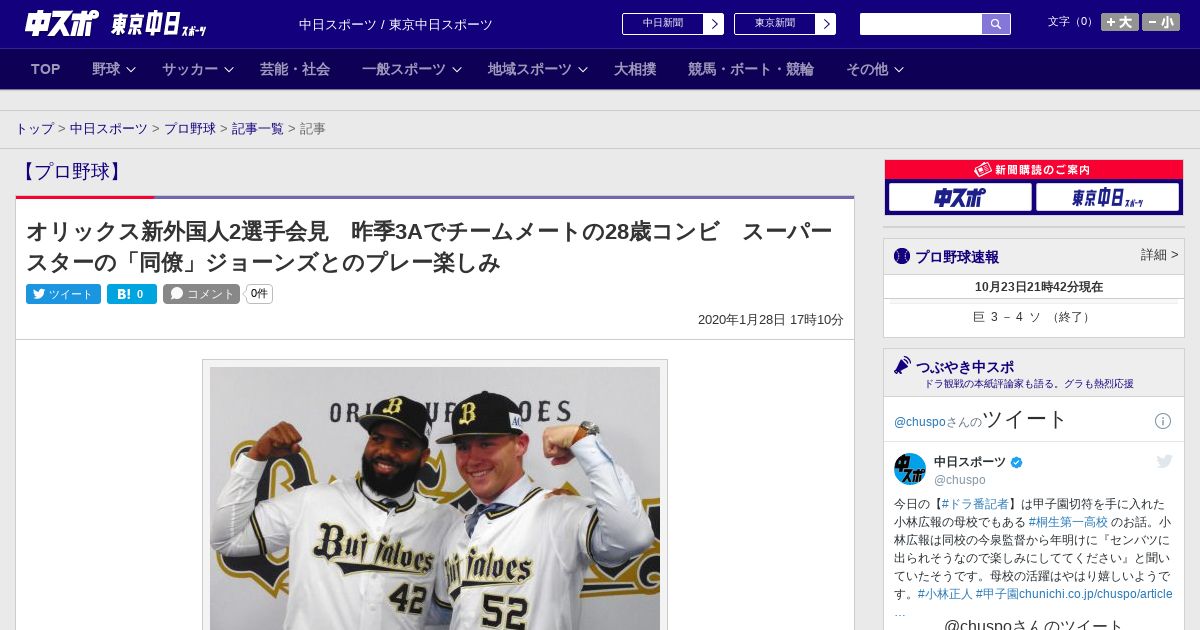The height and width of the screenshot is (630, 1200).
Task: Open 詳細 > link in プロ野球速報
Action: 1159,255
